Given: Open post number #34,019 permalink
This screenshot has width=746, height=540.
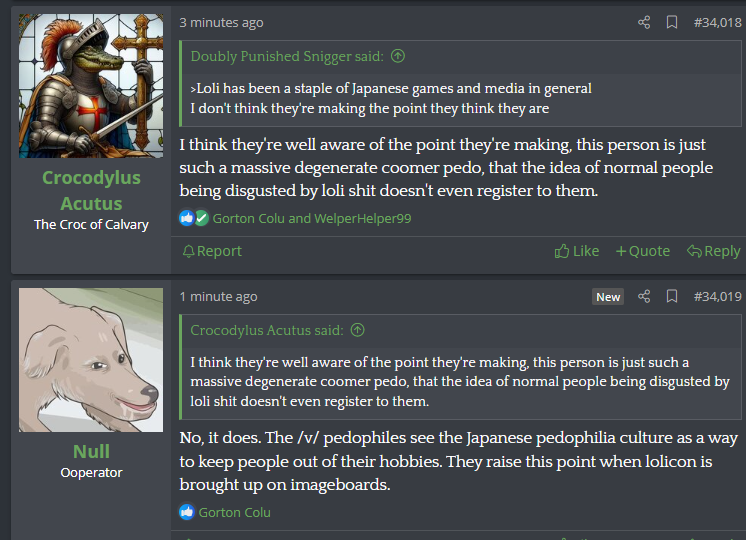Looking at the screenshot, I should (717, 296).
